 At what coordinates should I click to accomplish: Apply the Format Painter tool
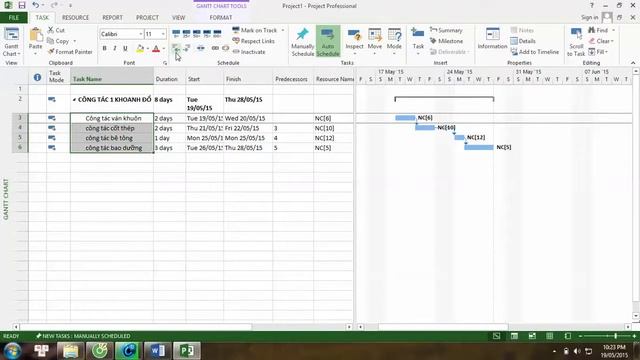(x=70, y=52)
